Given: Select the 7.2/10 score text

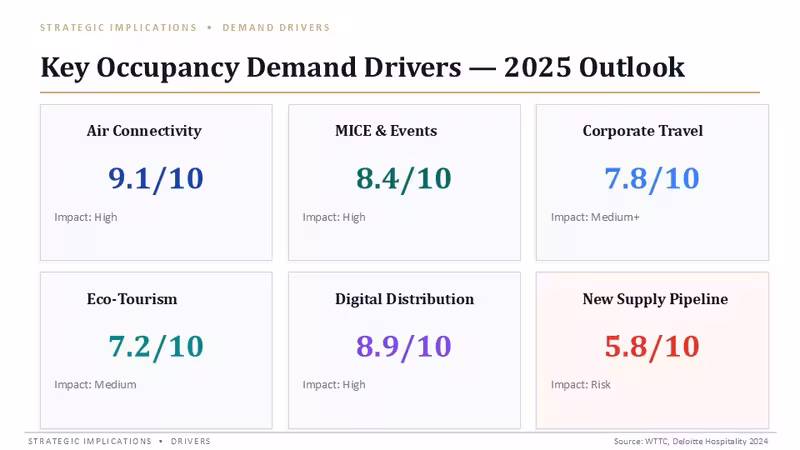Looking at the screenshot, I should tap(156, 346).
